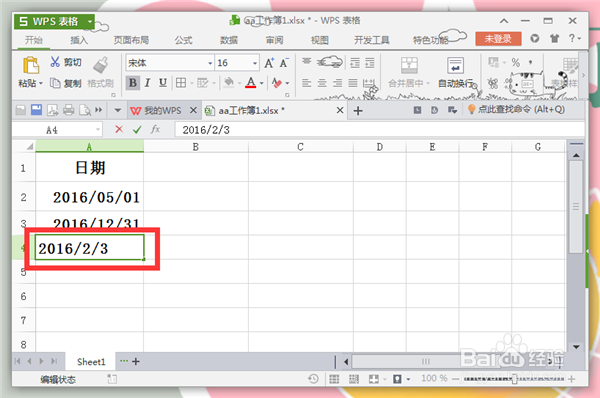
Task: Apply cell borders icon
Action: pyautogui.click(x=181, y=83)
